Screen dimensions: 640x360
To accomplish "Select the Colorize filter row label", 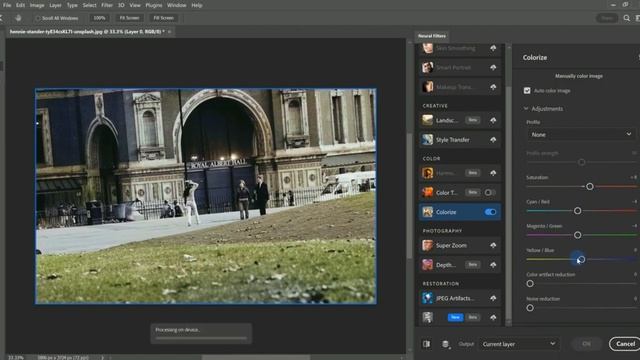I will [446, 212].
